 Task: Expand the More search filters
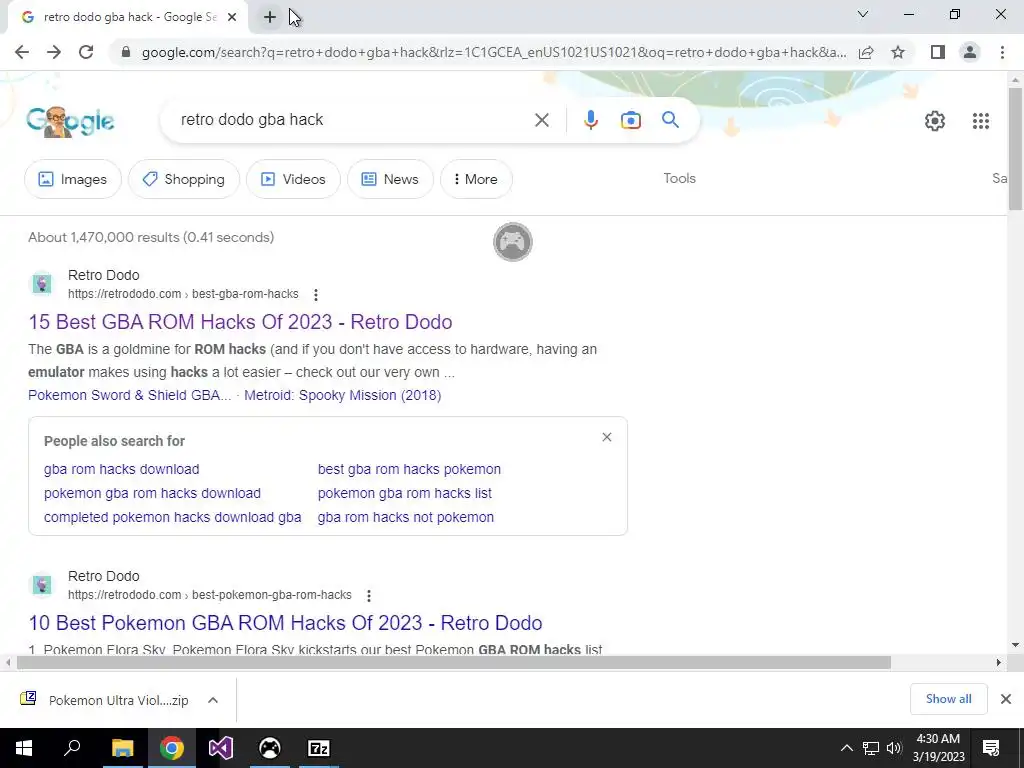(x=475, y=179)
